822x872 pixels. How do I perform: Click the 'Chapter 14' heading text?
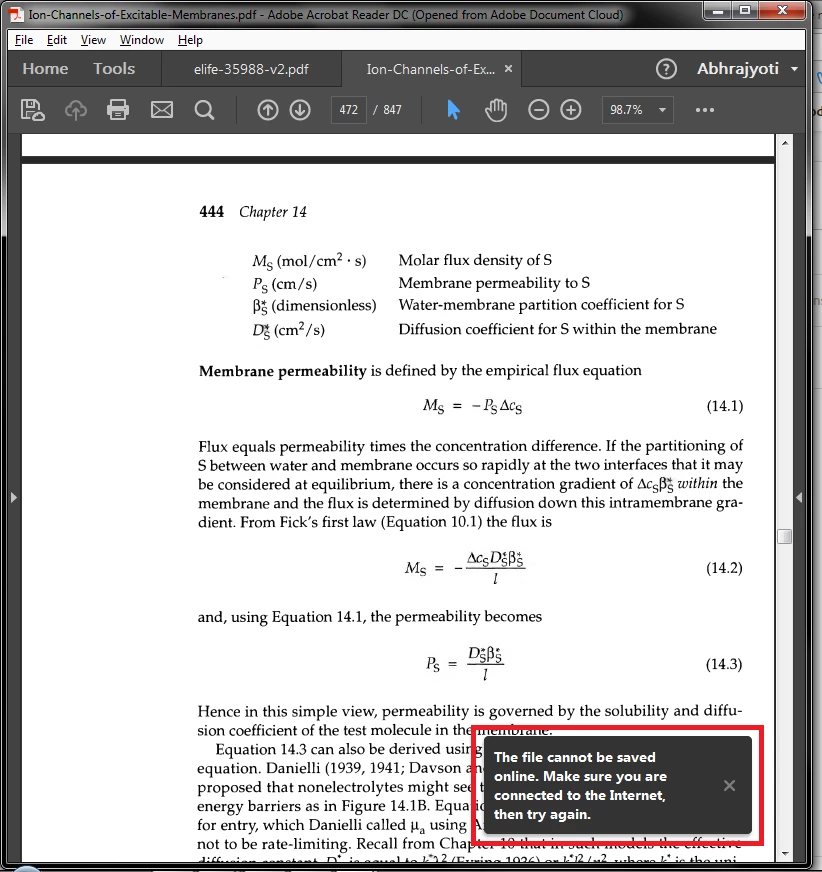(x=273, y=212)
